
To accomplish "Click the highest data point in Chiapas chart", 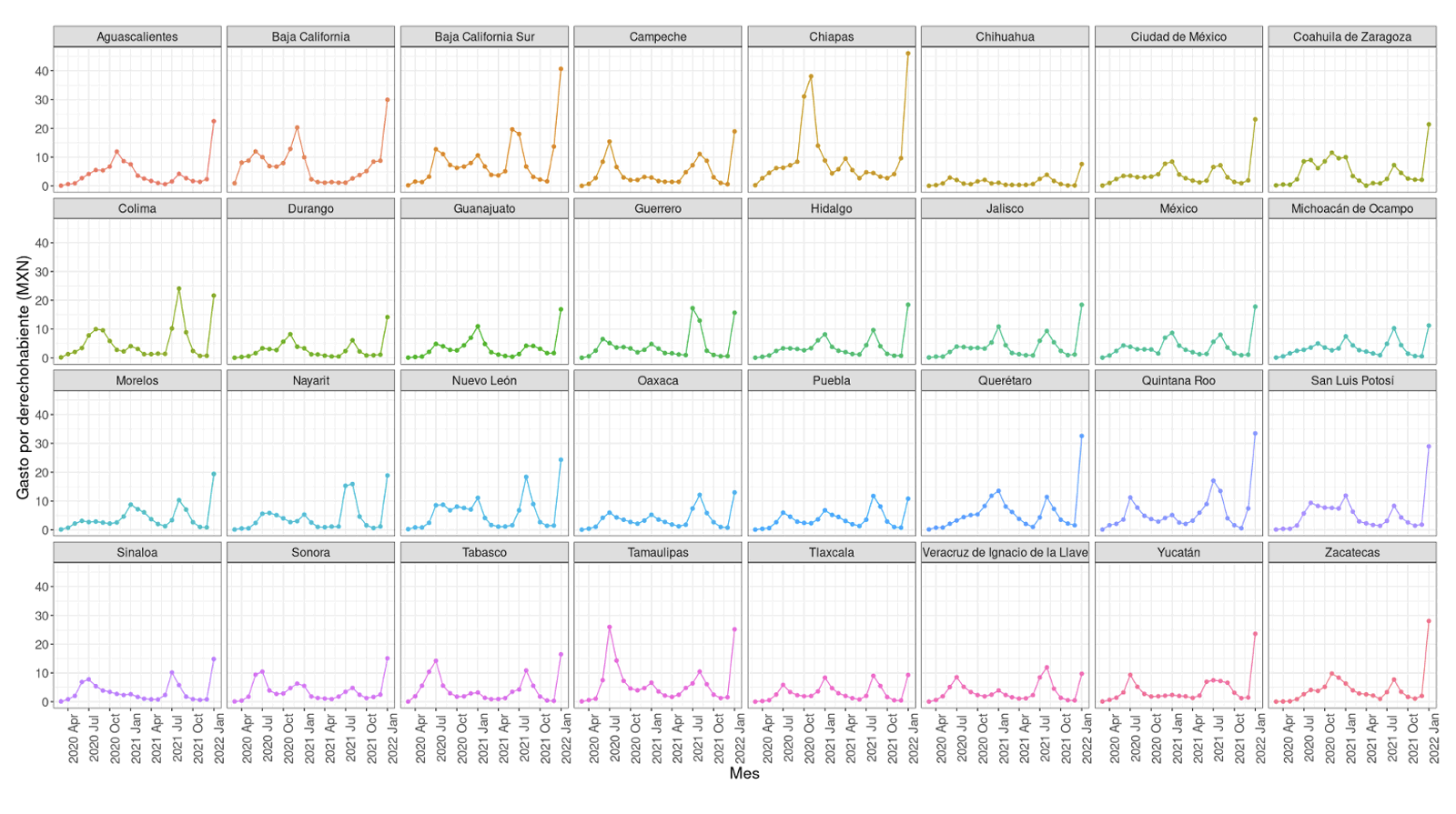I will 907,54.
